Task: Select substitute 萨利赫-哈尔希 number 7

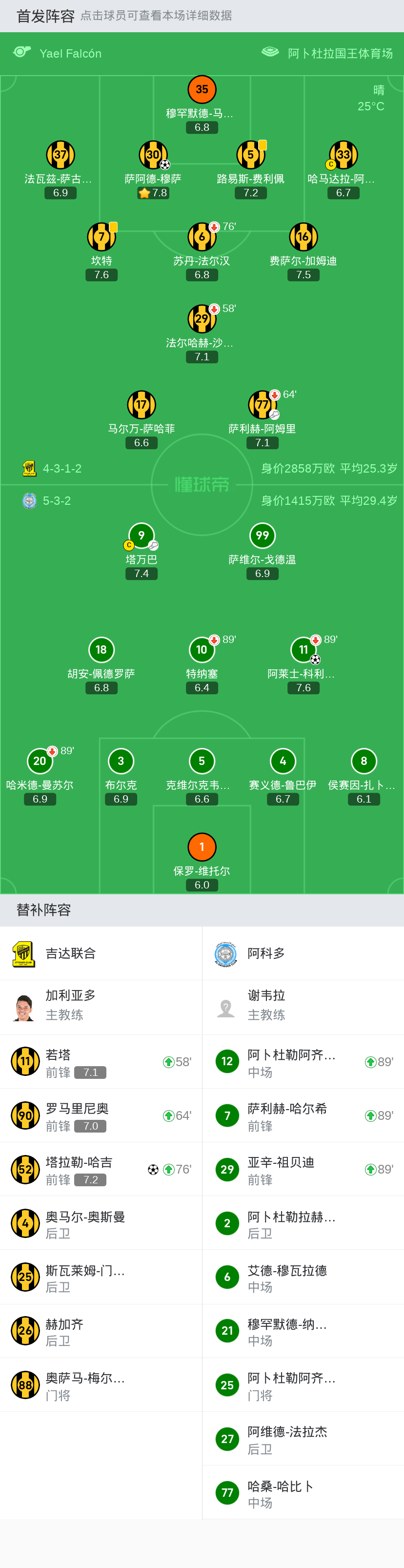Action: (303, 1116)
